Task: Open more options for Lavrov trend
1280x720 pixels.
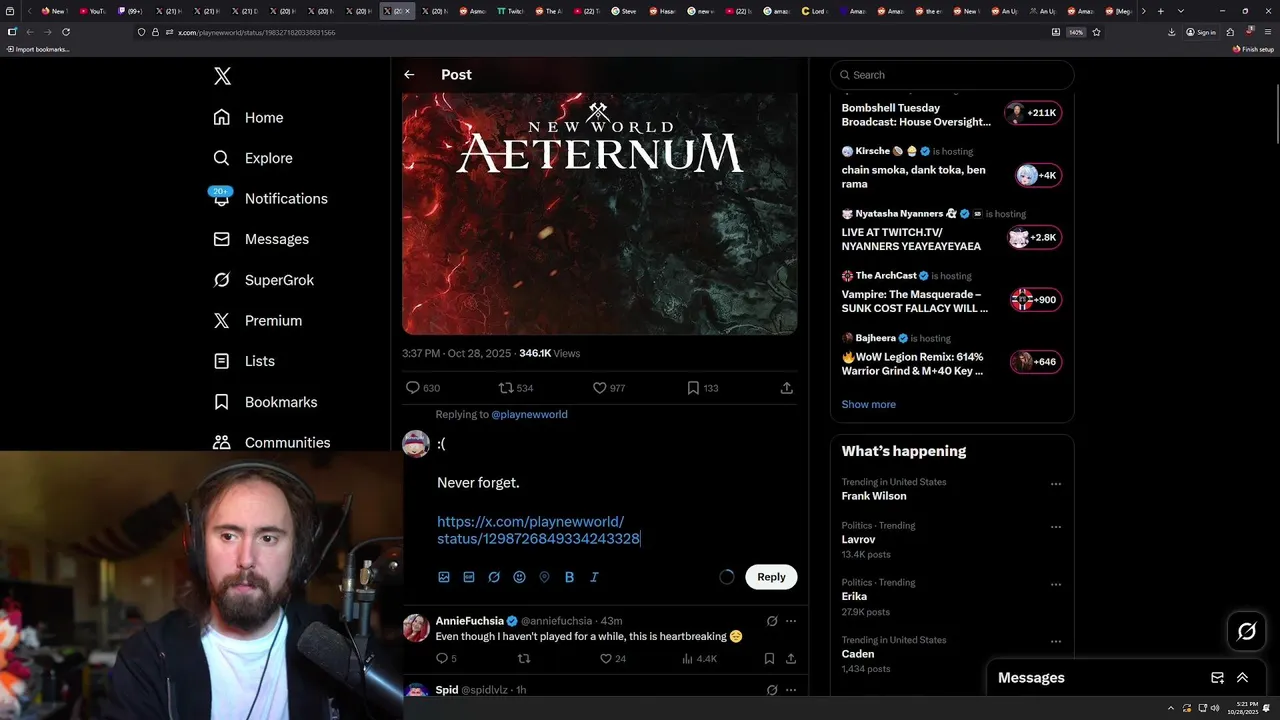Action: pyautogui.click(x=1055, y=527)
